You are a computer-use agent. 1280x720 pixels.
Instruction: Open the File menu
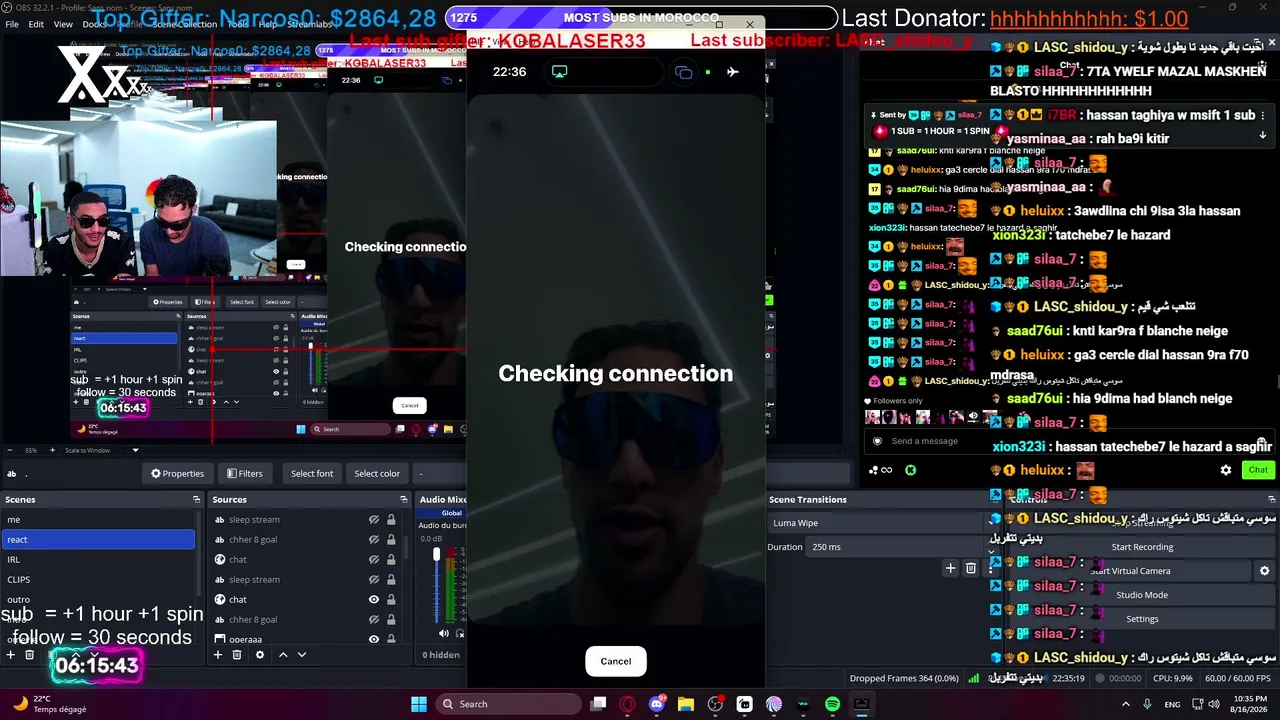click(12, 24)
